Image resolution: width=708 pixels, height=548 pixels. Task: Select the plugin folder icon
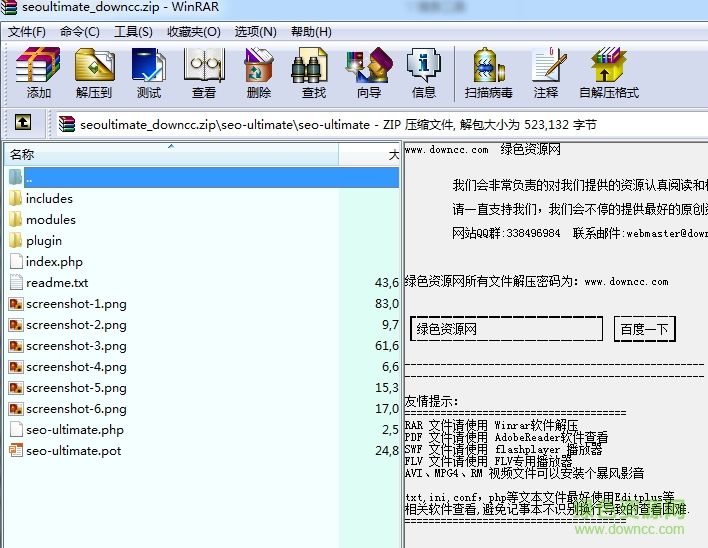[x=15, y=240]
